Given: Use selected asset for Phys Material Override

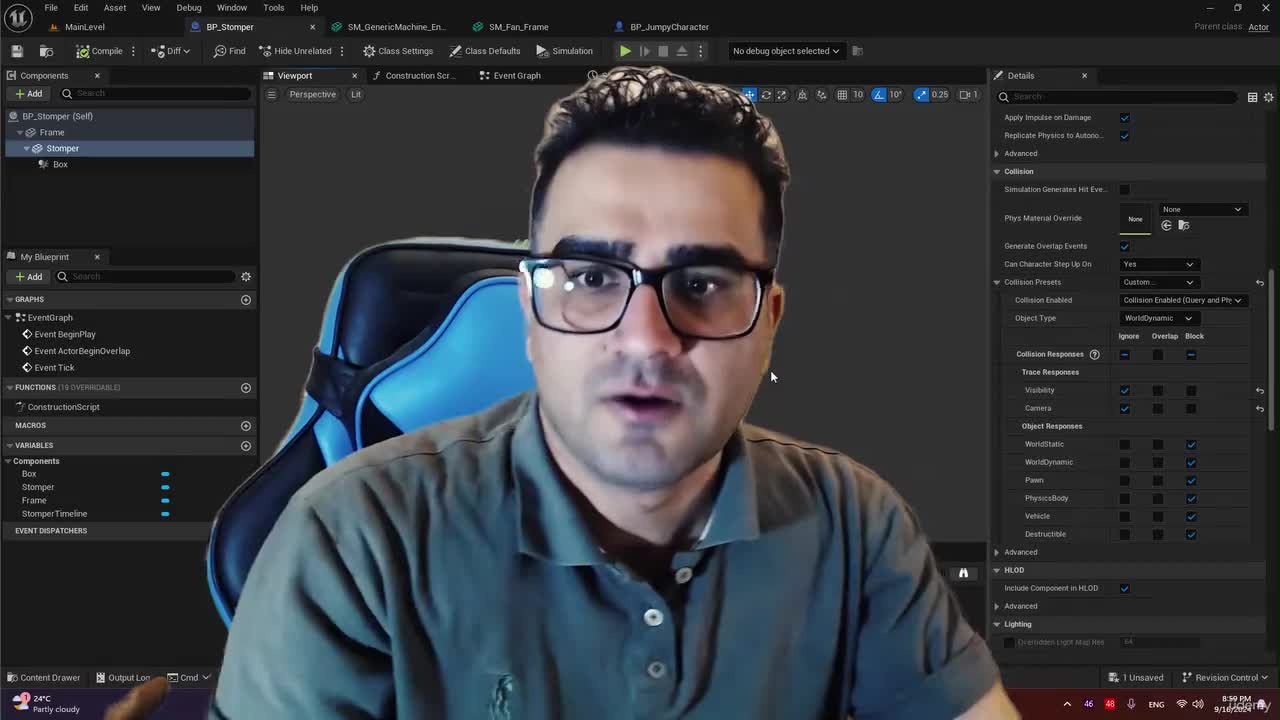Looking at the screenshot, I should pyautogui.click(x=1166, y=226).
